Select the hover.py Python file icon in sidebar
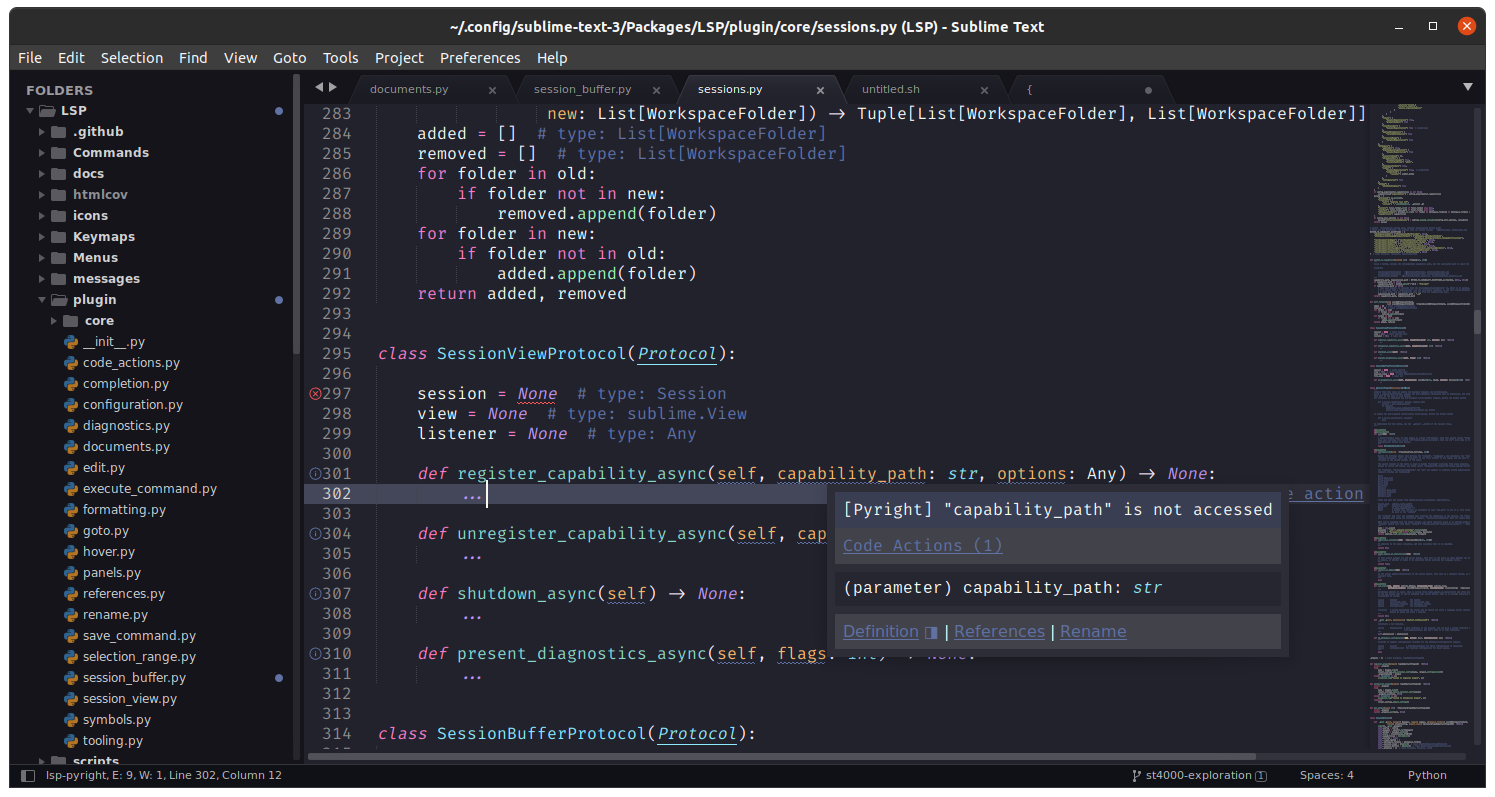This screenshot has height=797, width=1495. [x=69, y=551]
